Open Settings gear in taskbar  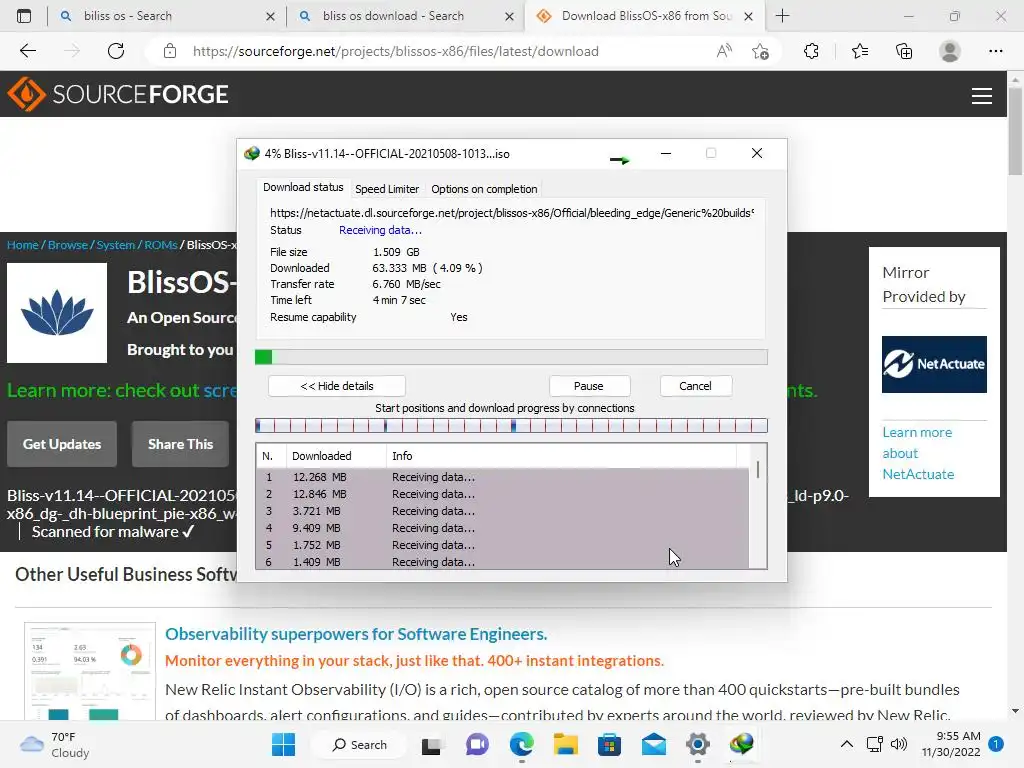(697, 744)
